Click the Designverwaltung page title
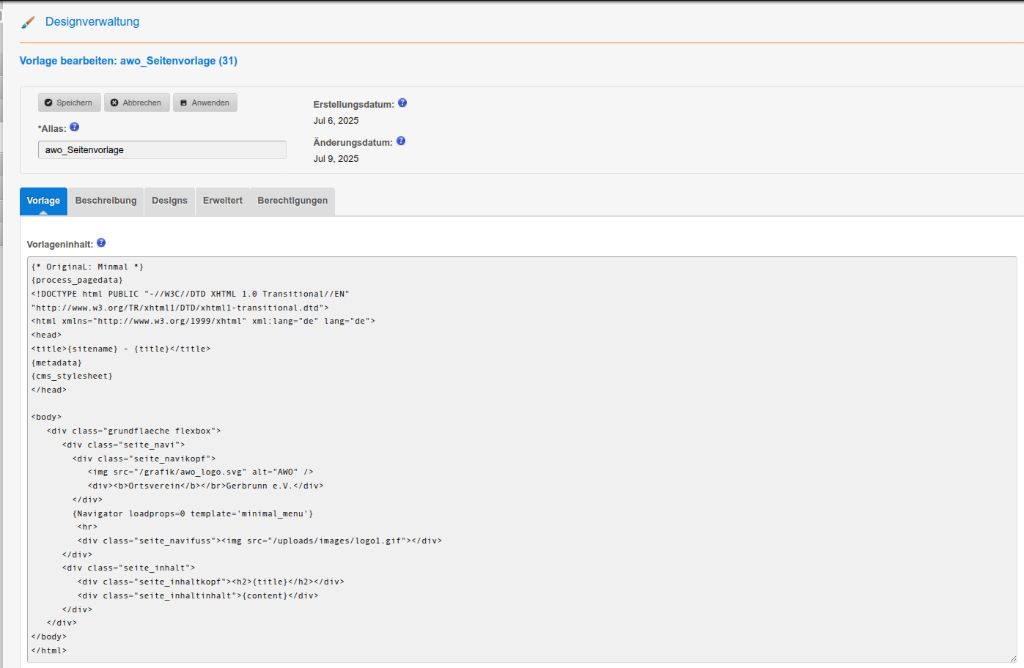The height and width of the screenshot is (668, 1024). (92, 22)
